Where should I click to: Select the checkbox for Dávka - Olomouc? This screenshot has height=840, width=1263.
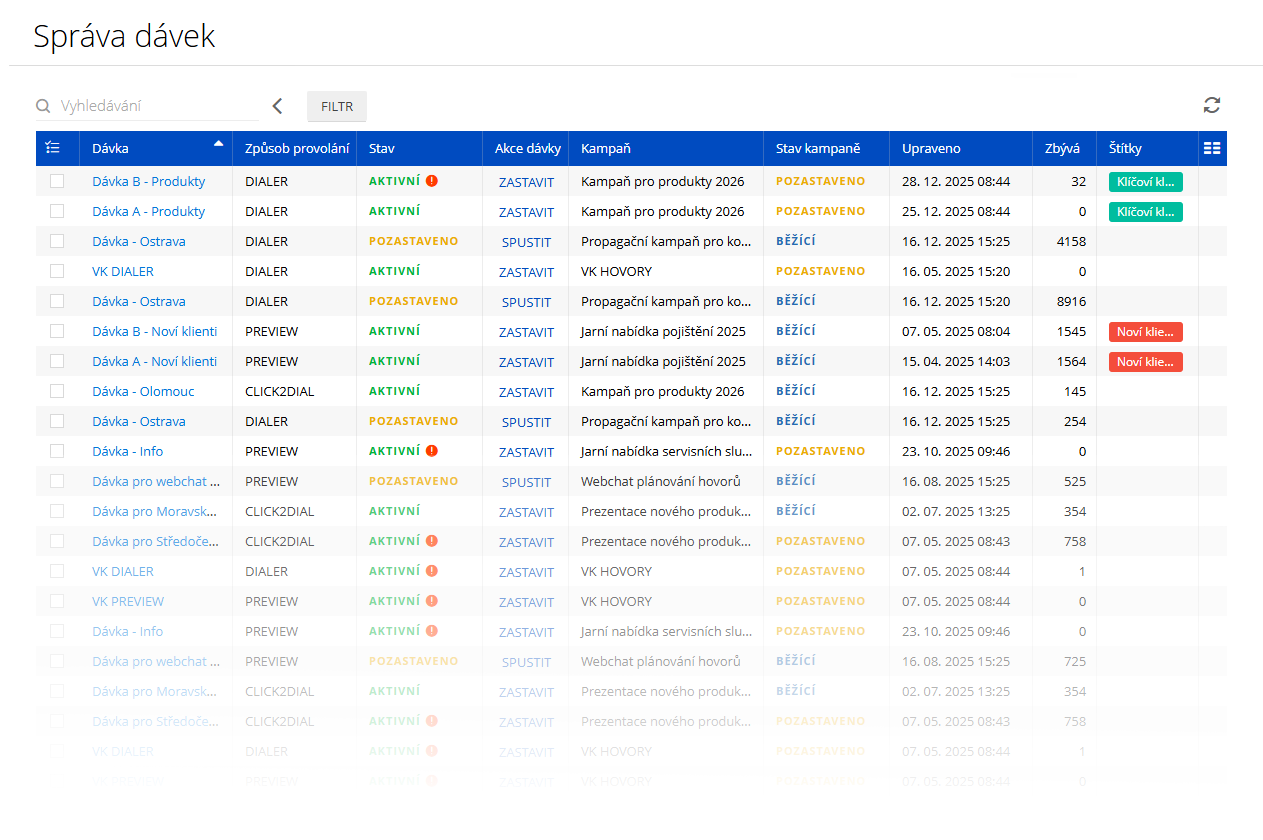pyautogui.click(x=57, y=391)
